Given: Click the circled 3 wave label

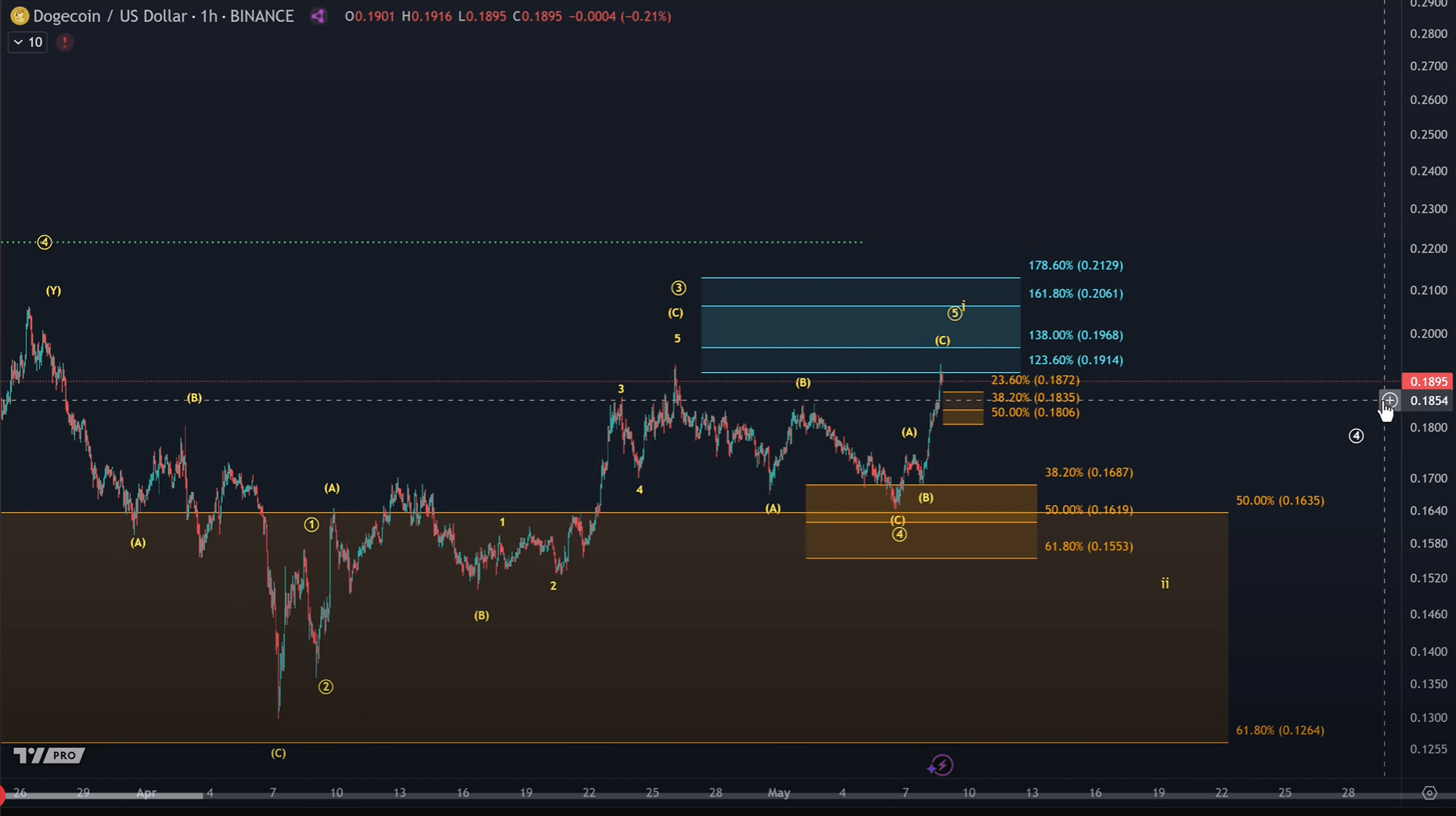Looking at the screenshot, I should point(679,288).
